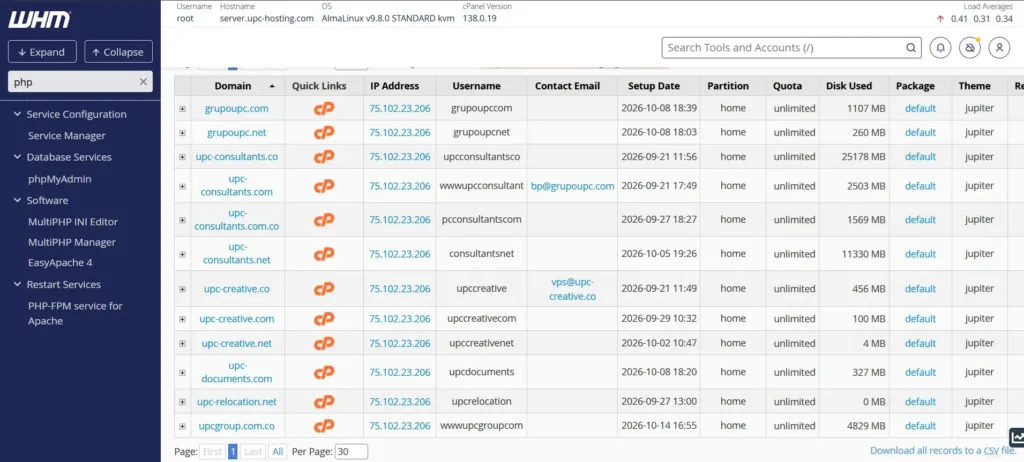
Task: Click the bp@grupoupc.com contact email
Action: tap(573, 186)
